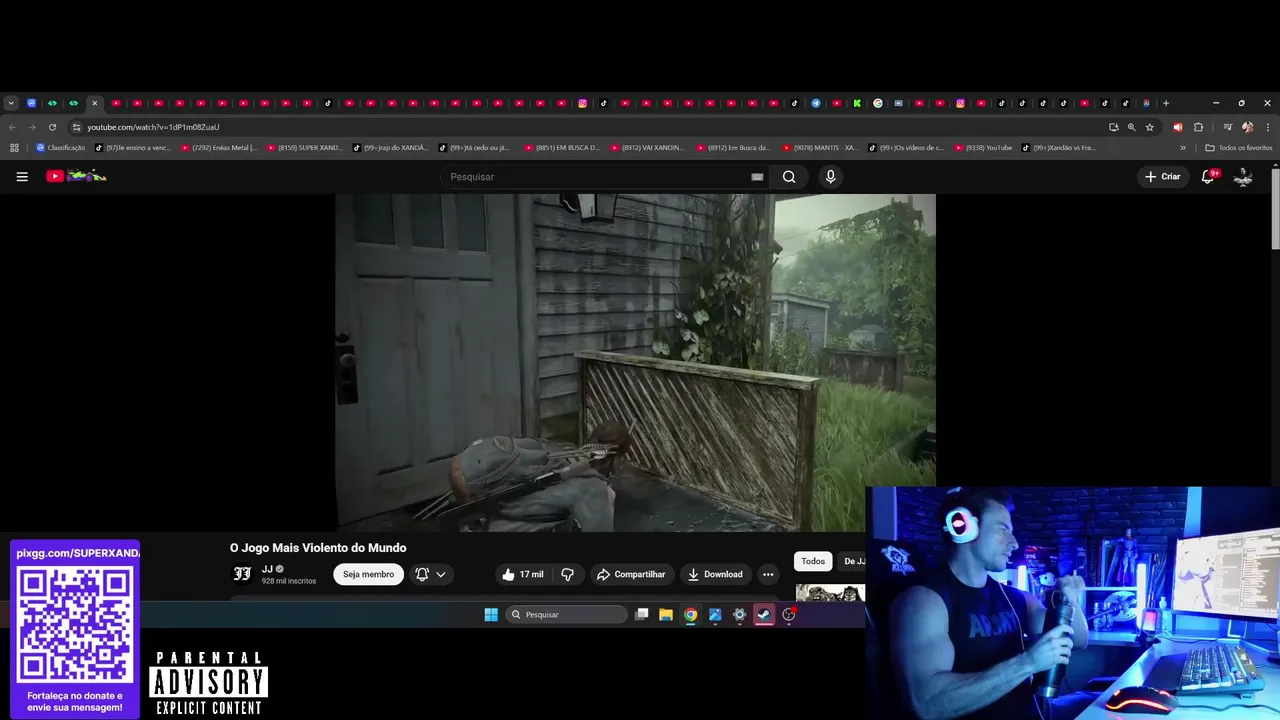Click the video title O Jogo Mais Violento do Mundo
Viewport: 1280px width, 720px height.
pyautogui.click(x=318, y=548)
